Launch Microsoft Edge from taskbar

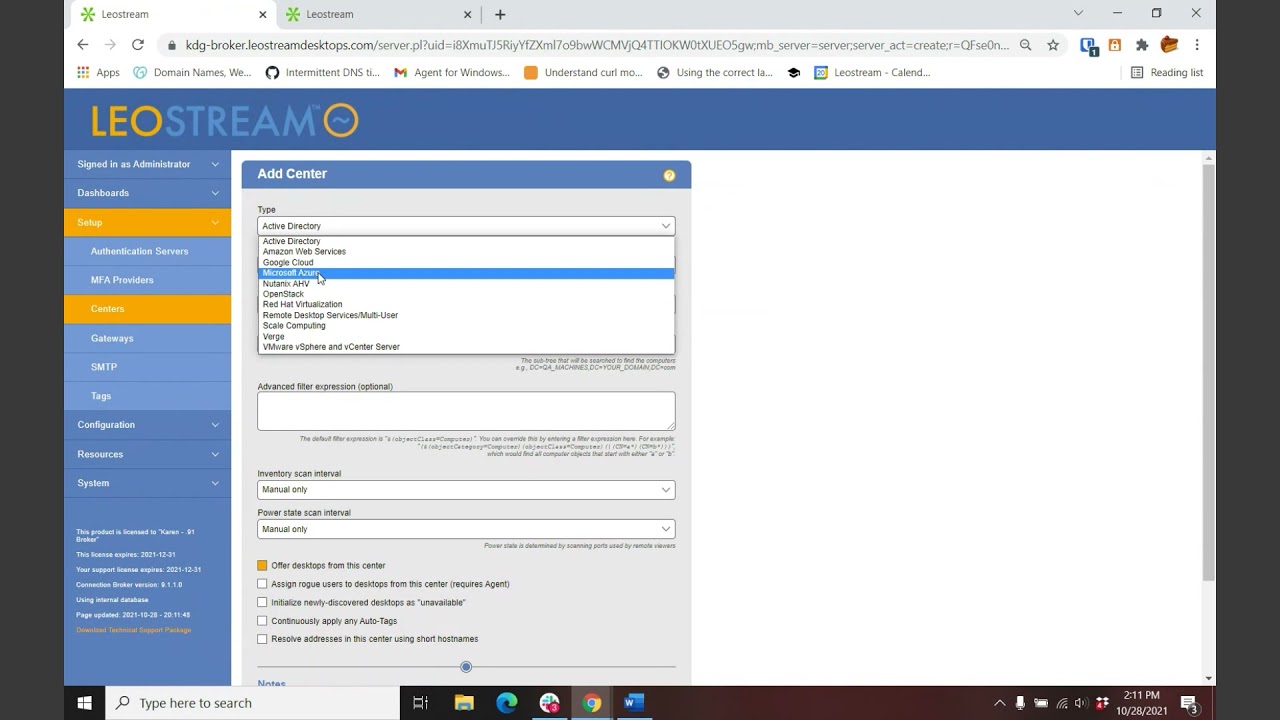click(x=507, y=703)
